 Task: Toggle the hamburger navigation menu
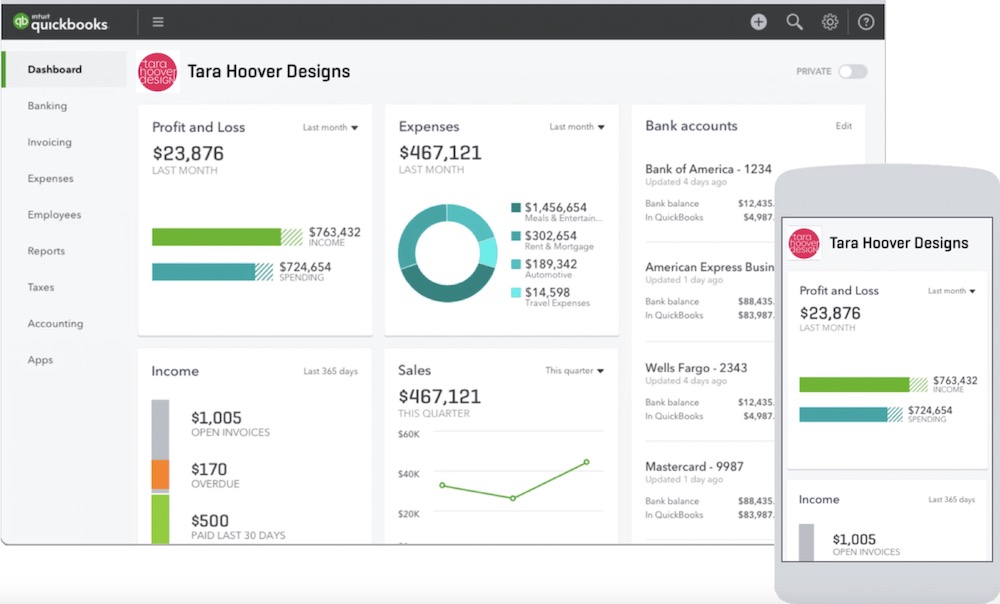coord(158,22)
